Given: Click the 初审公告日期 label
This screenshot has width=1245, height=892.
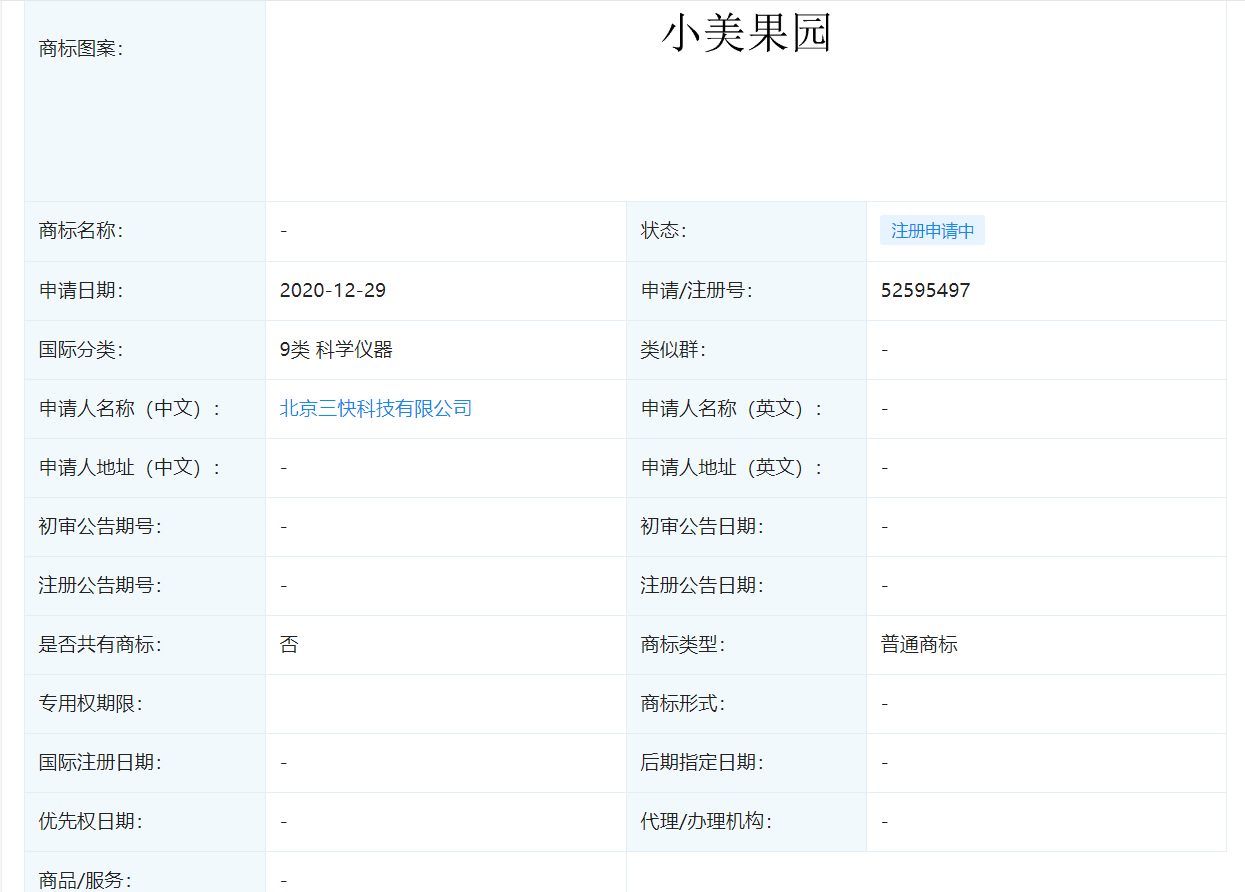Looking at the screenshot, I should (x=702, y=527).
